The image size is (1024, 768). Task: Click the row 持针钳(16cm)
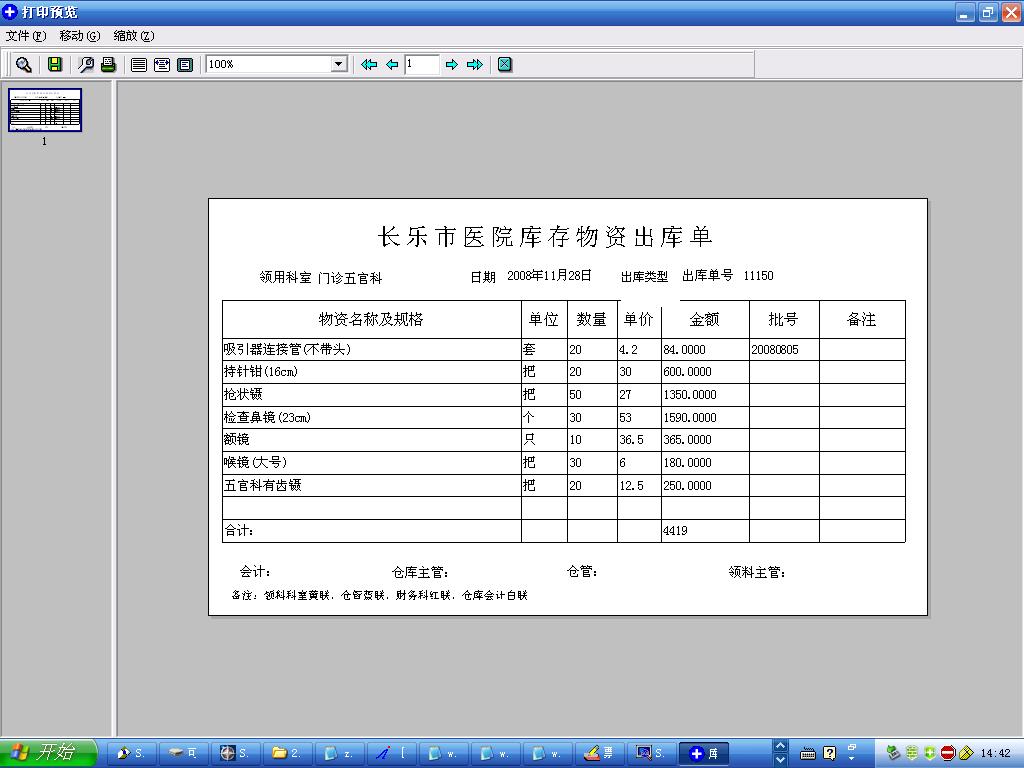[564, 372]
